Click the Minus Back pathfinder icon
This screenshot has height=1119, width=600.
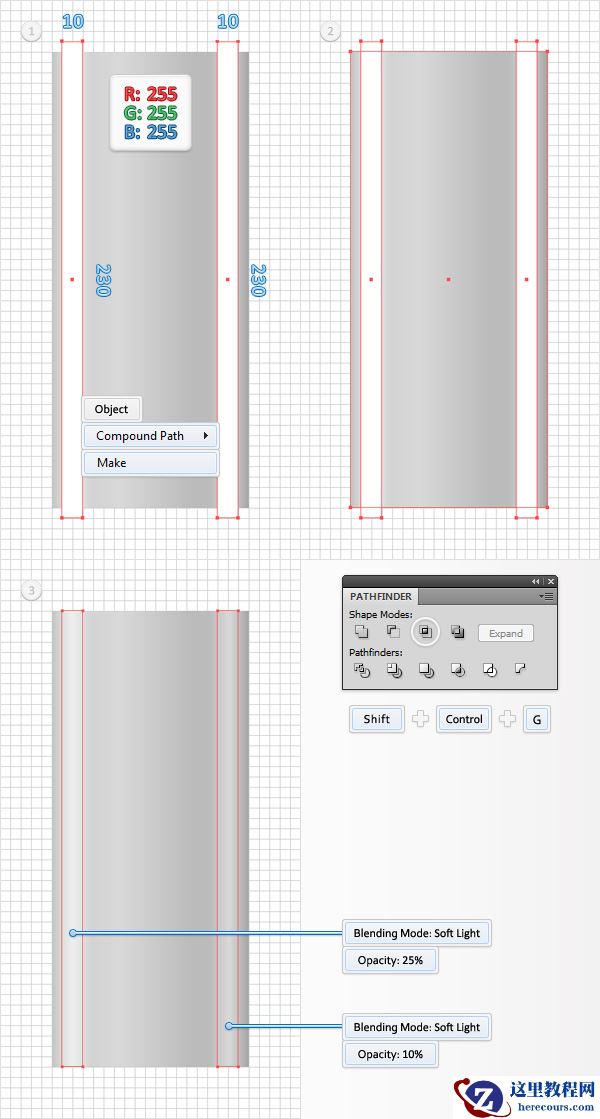point(520,669)
